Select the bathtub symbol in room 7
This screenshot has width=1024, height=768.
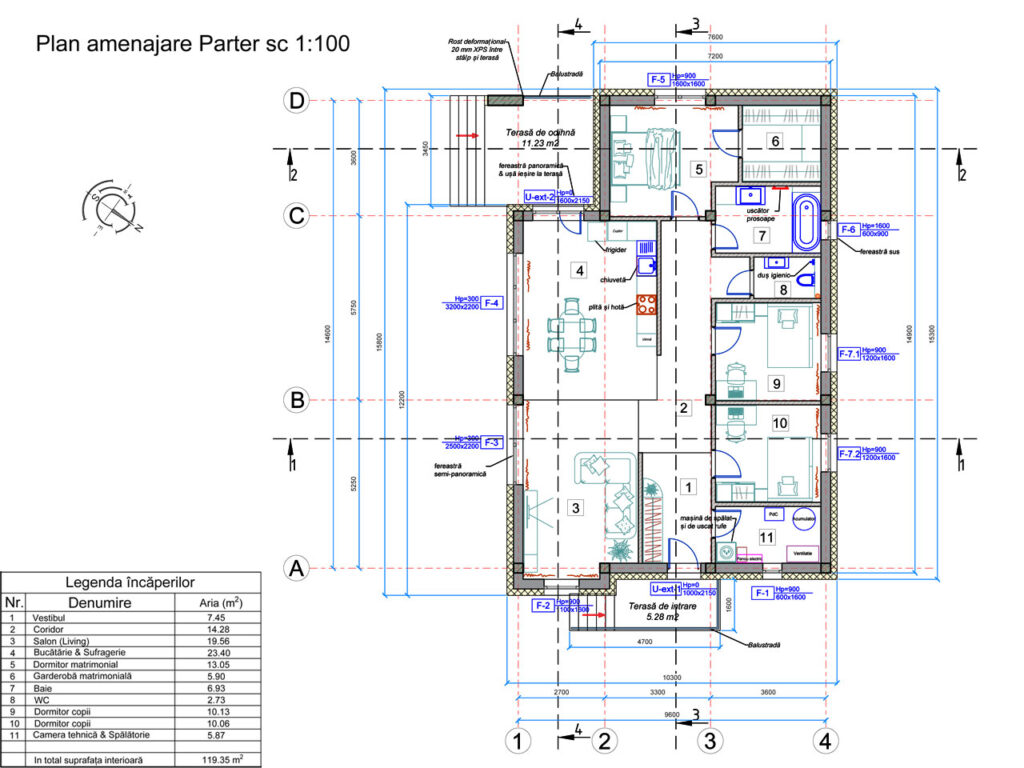point(807,222)
